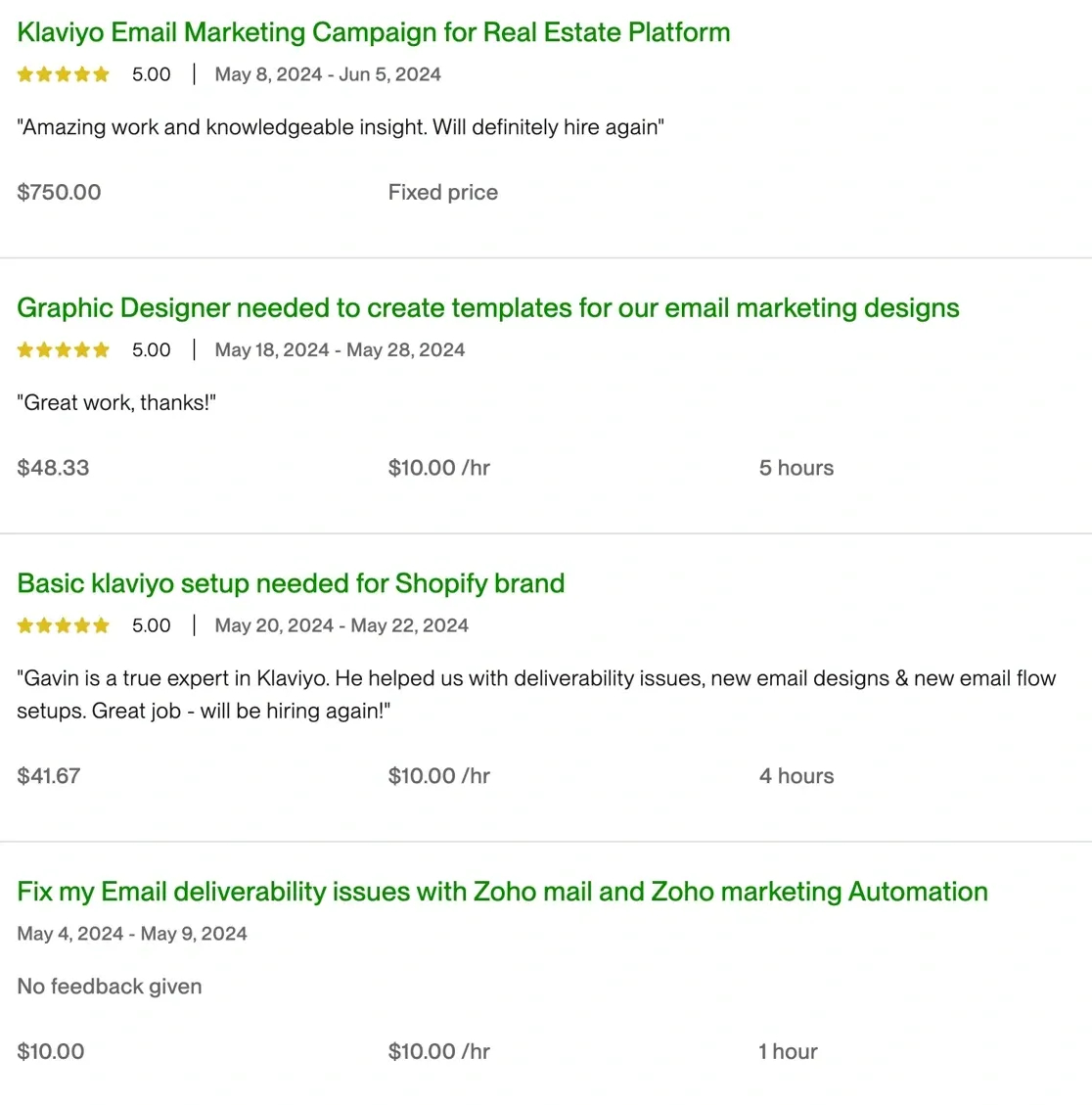This screenshot has width=1092, height=1105.
Task: Click star rating of Shopify brand job
Action: [64, 625]
